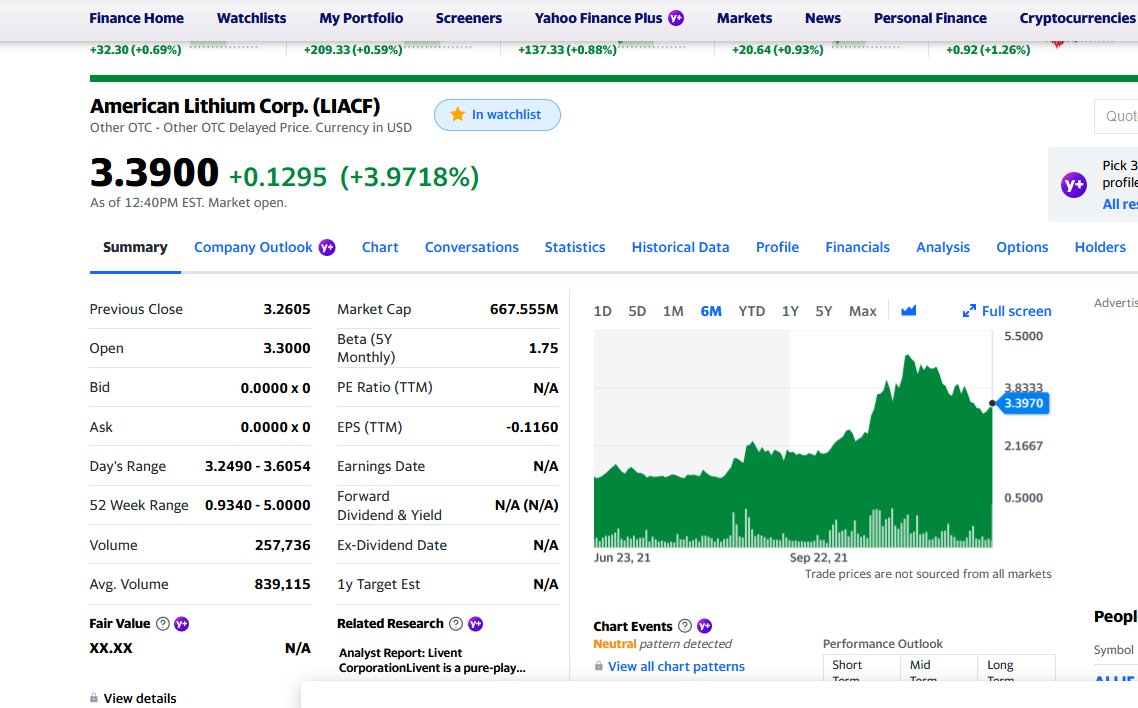1138x708 pixels.
Task: Click the Previous Close value 3.2605
Action: pyautogui.click(x=287, y=309)
